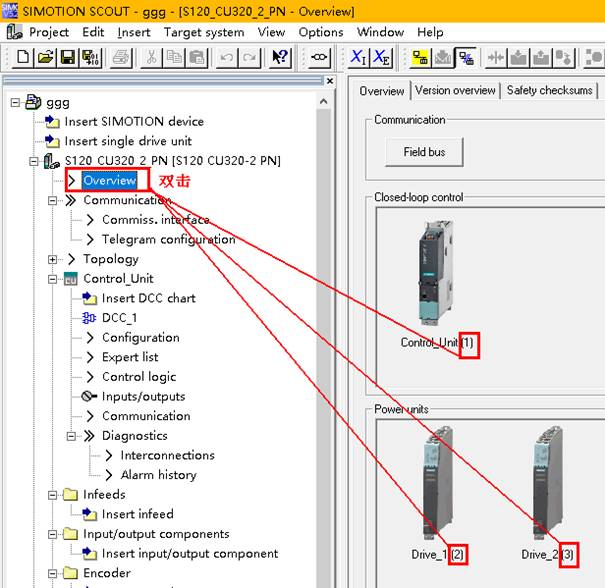Switch to the Safety checksums tab
This screenshot has height=588, width=605.
549,91
